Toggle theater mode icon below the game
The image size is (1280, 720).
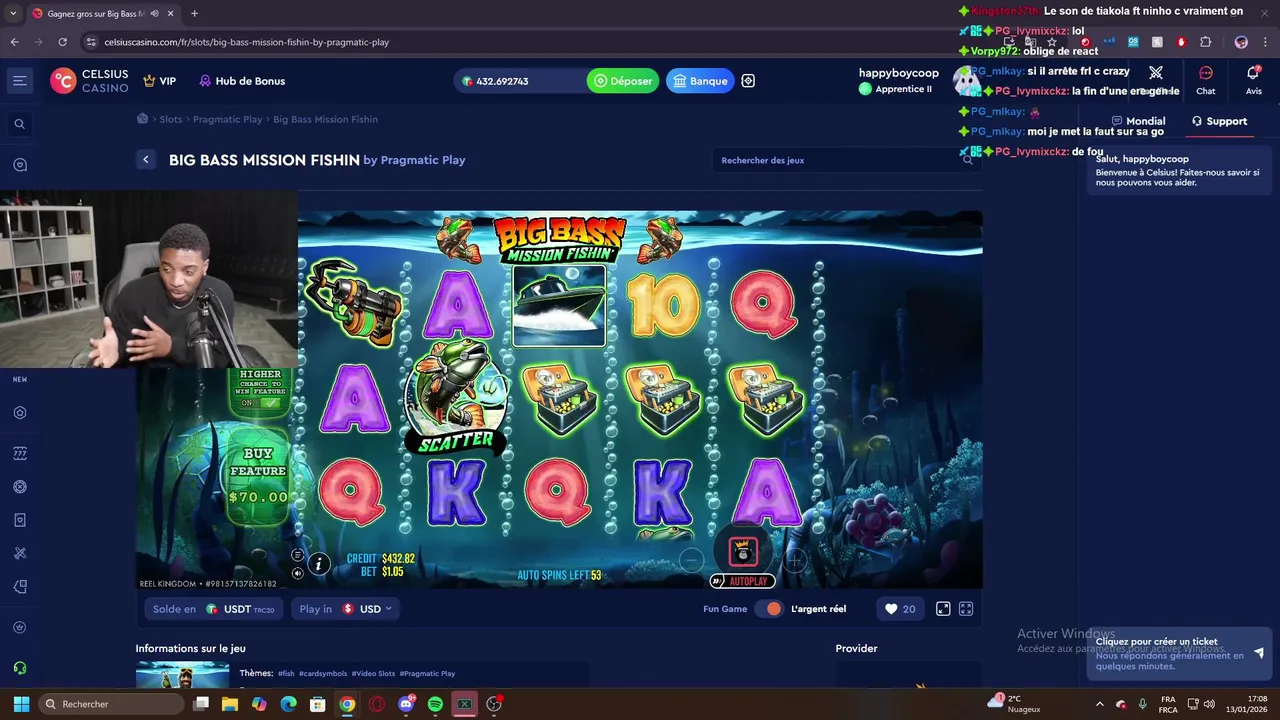[x=943, y=609]
